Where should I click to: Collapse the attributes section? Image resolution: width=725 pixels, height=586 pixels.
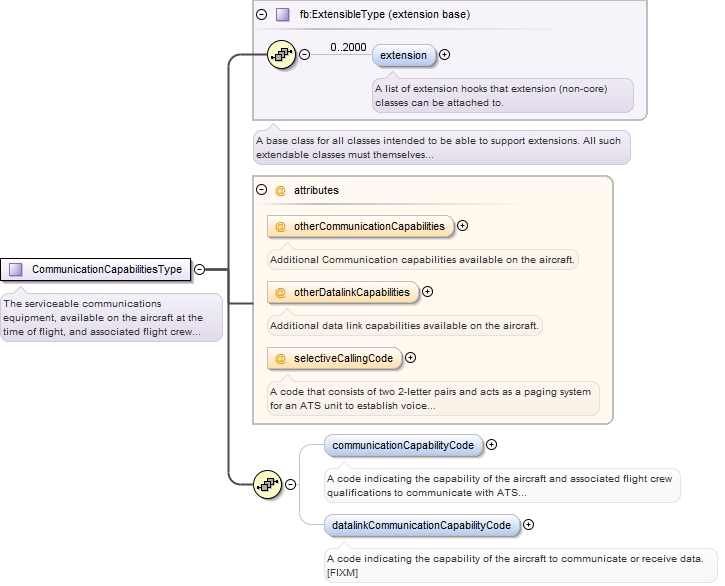click(x=262, y=190)
